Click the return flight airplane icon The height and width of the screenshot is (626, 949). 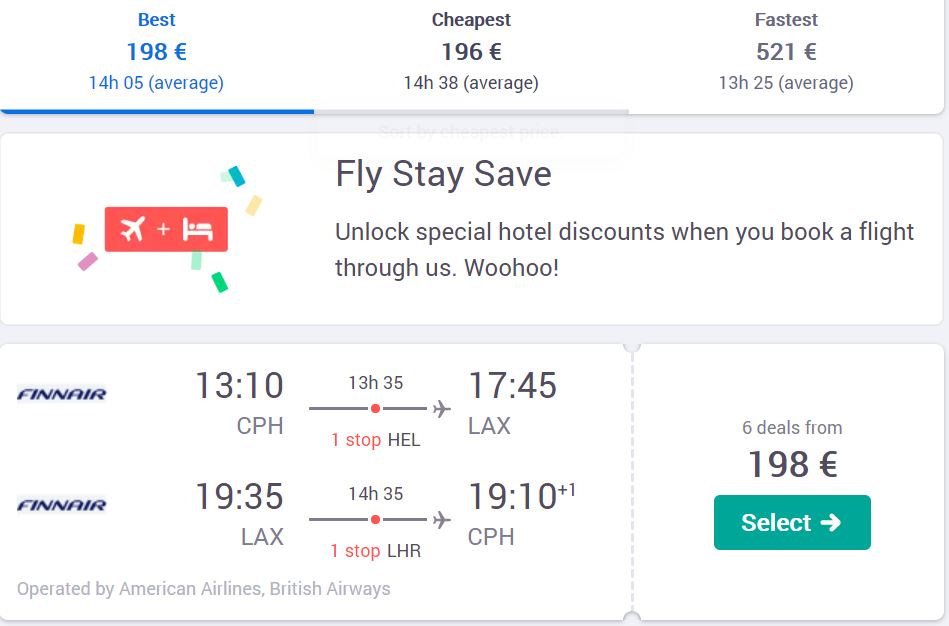pyautogui.click(x=442, y=519)
